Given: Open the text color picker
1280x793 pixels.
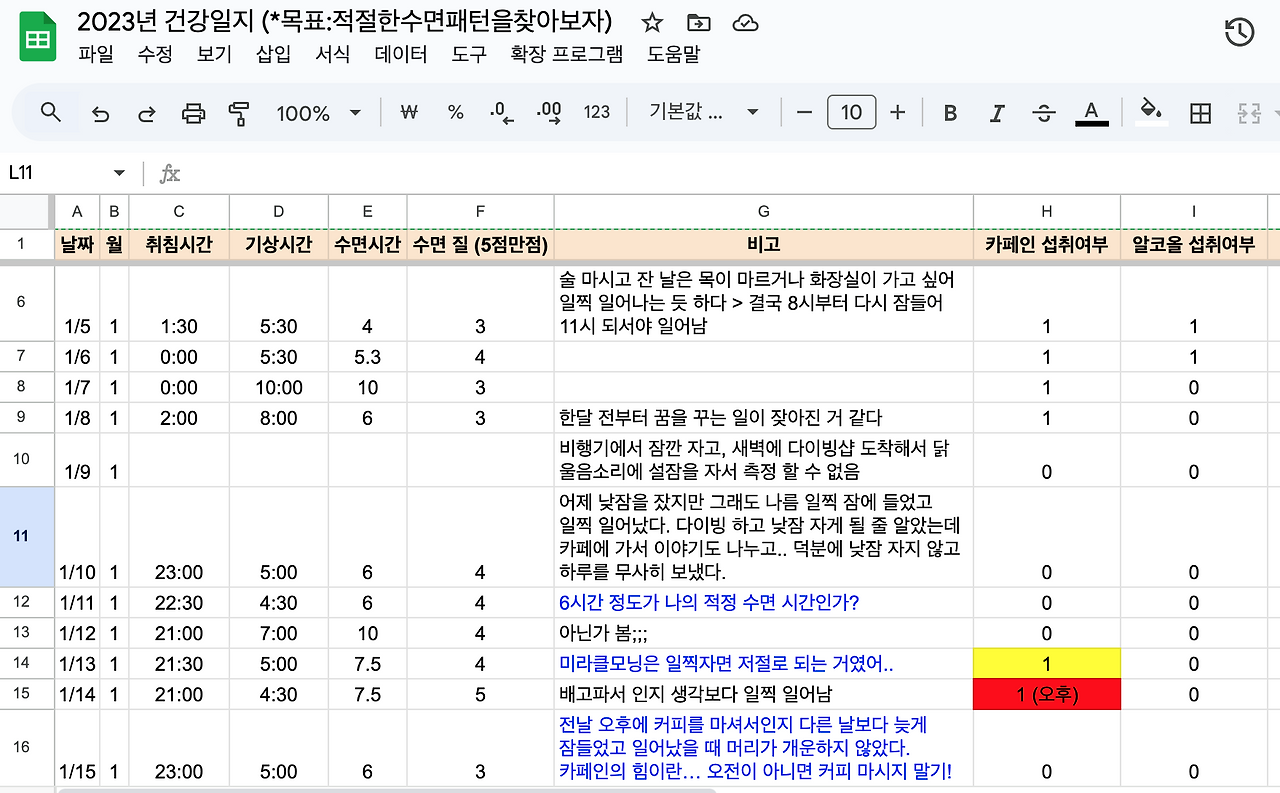Looking at the screenshot, I should tap(1092, 112).
